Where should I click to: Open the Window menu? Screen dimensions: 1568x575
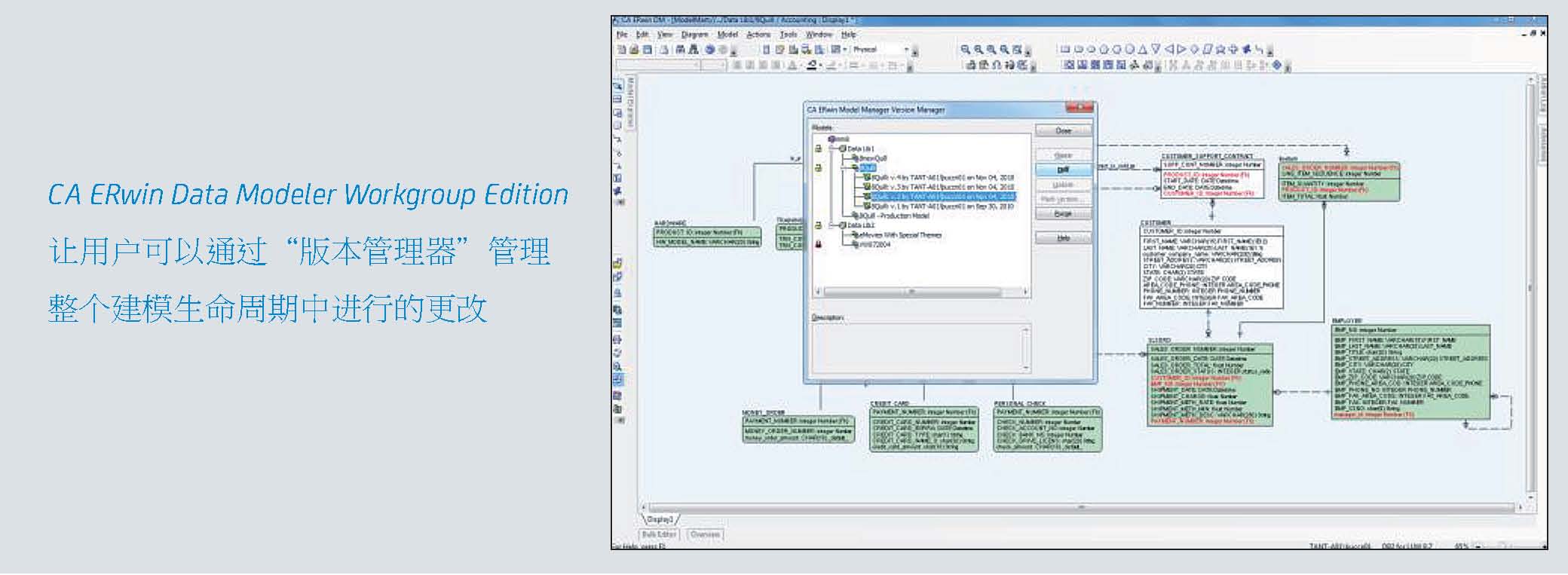819,35
